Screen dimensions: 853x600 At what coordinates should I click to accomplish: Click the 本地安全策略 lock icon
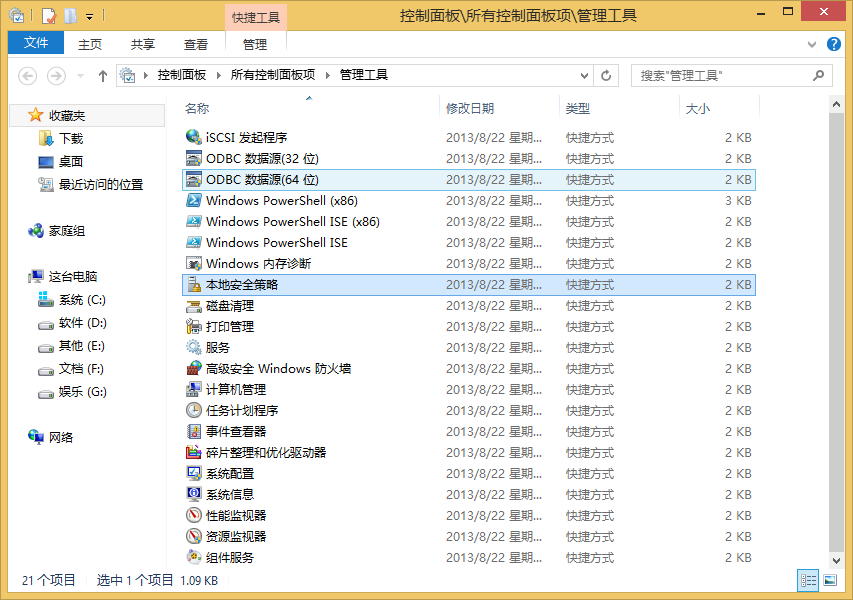click(x=193, y=284)
